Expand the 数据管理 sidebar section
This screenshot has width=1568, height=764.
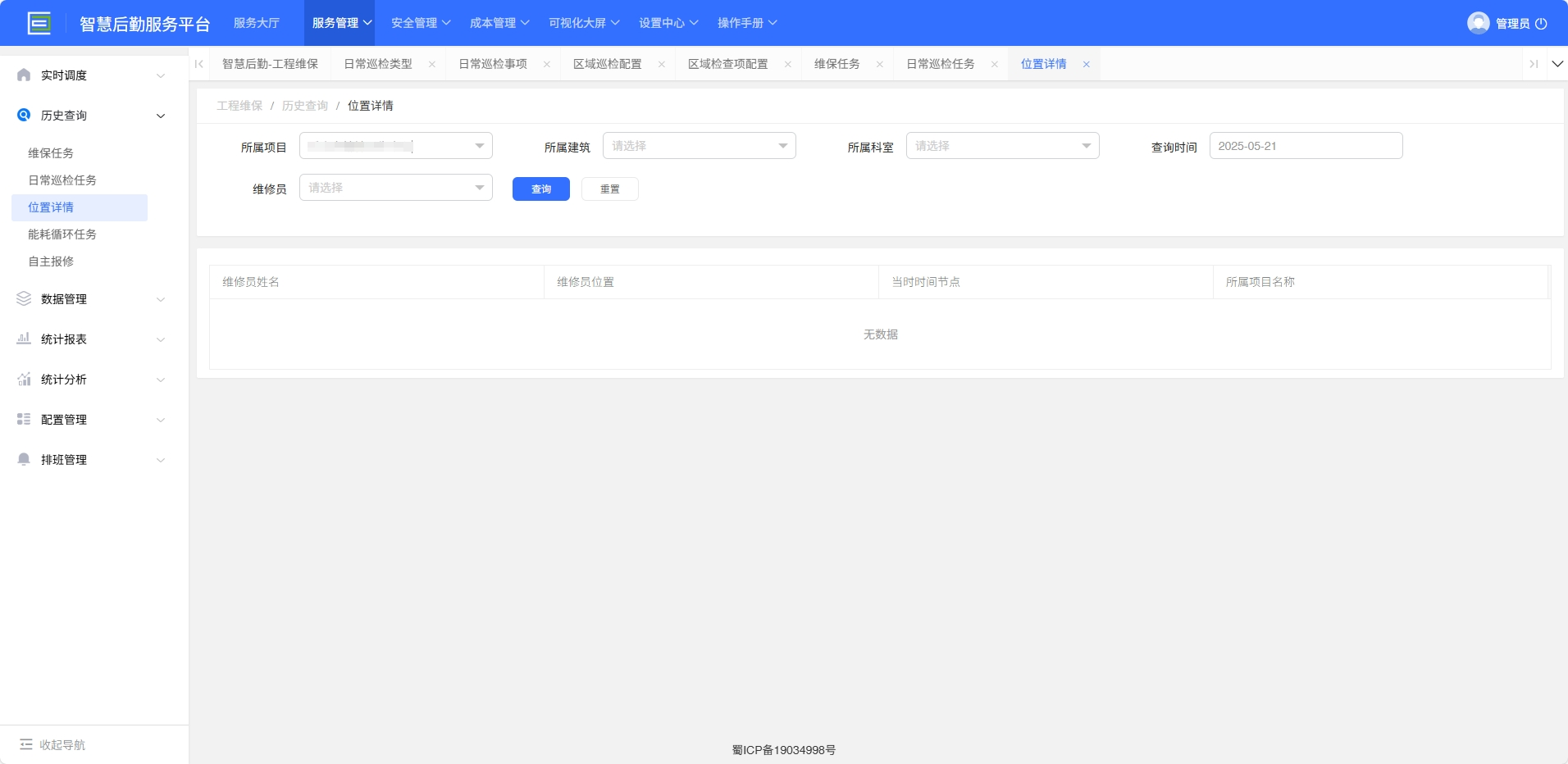pyautogui.click(x=161, y=299)
